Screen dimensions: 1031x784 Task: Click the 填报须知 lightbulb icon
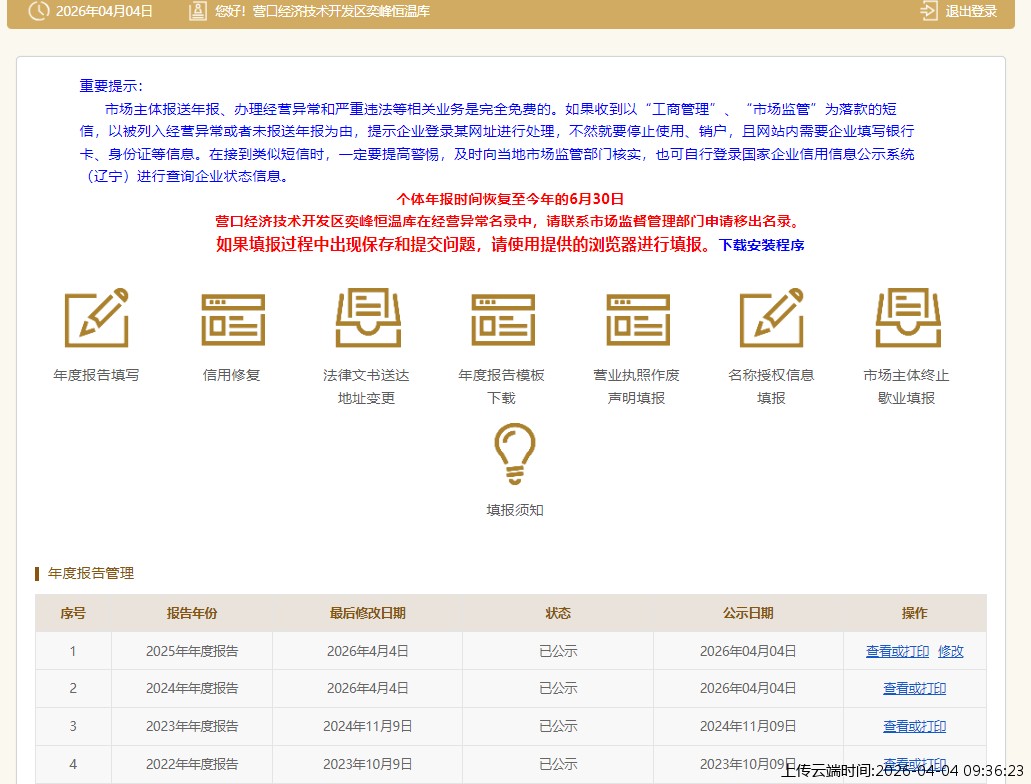515,455
